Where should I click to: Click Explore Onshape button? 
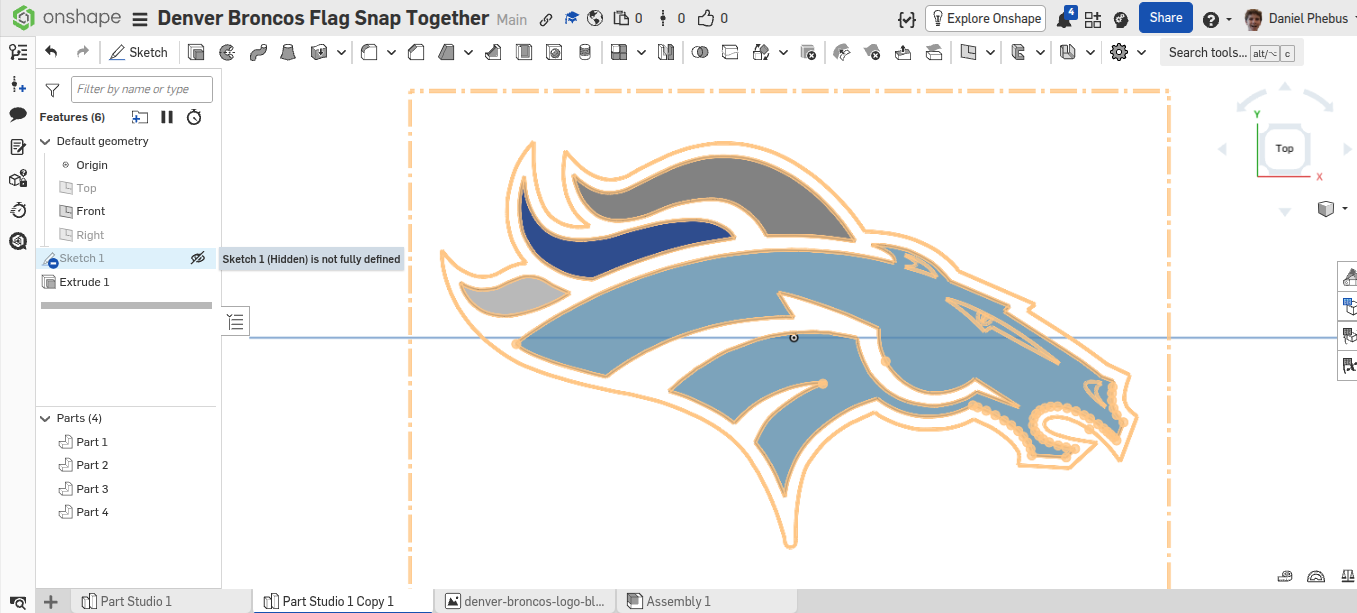(x=985, y=18)
